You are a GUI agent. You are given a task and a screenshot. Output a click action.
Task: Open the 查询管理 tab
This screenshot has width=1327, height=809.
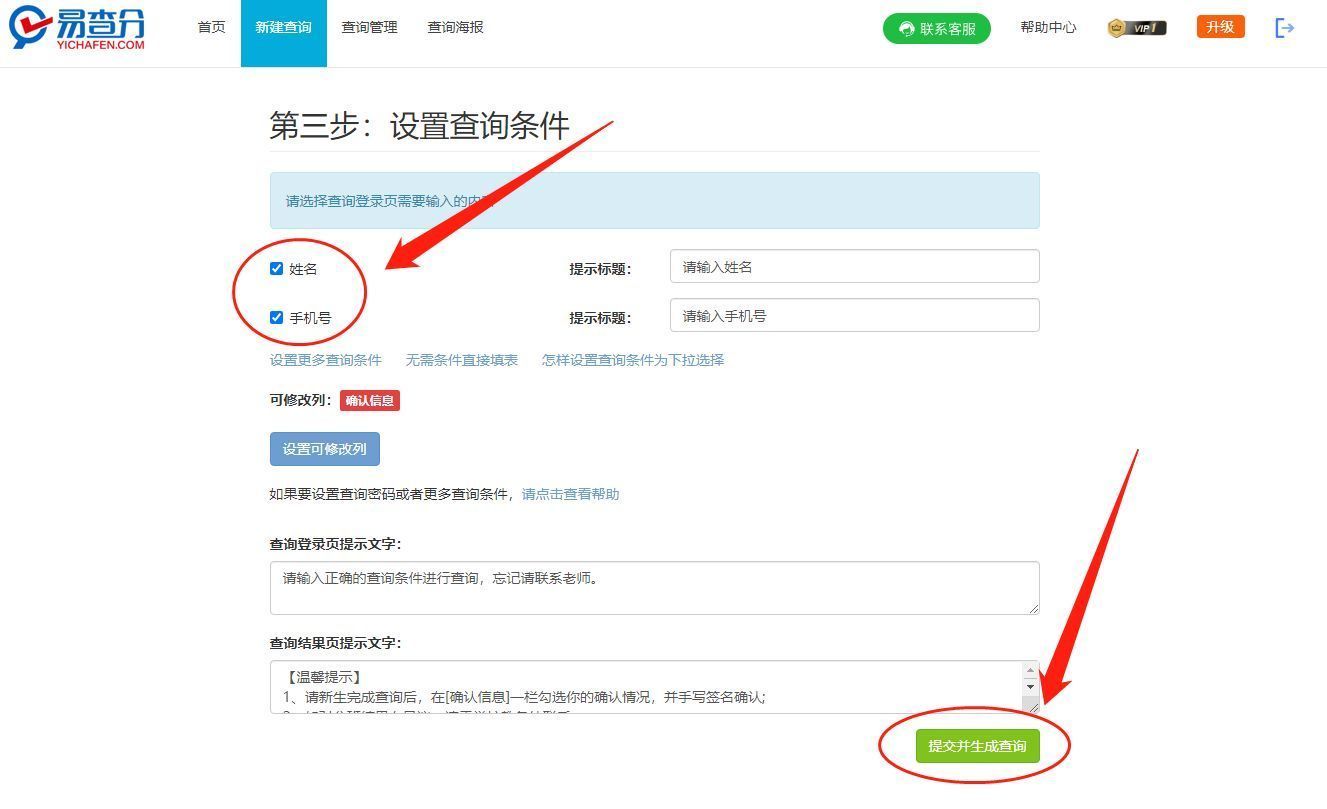coord(369,28)
